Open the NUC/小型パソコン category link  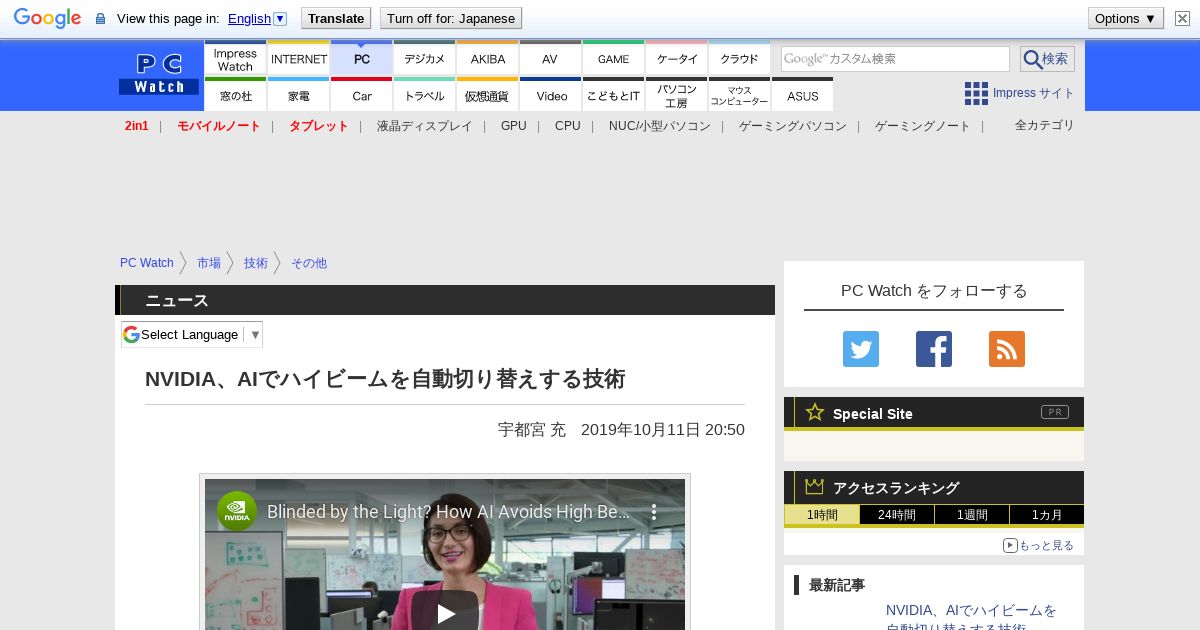pos(660,126)
